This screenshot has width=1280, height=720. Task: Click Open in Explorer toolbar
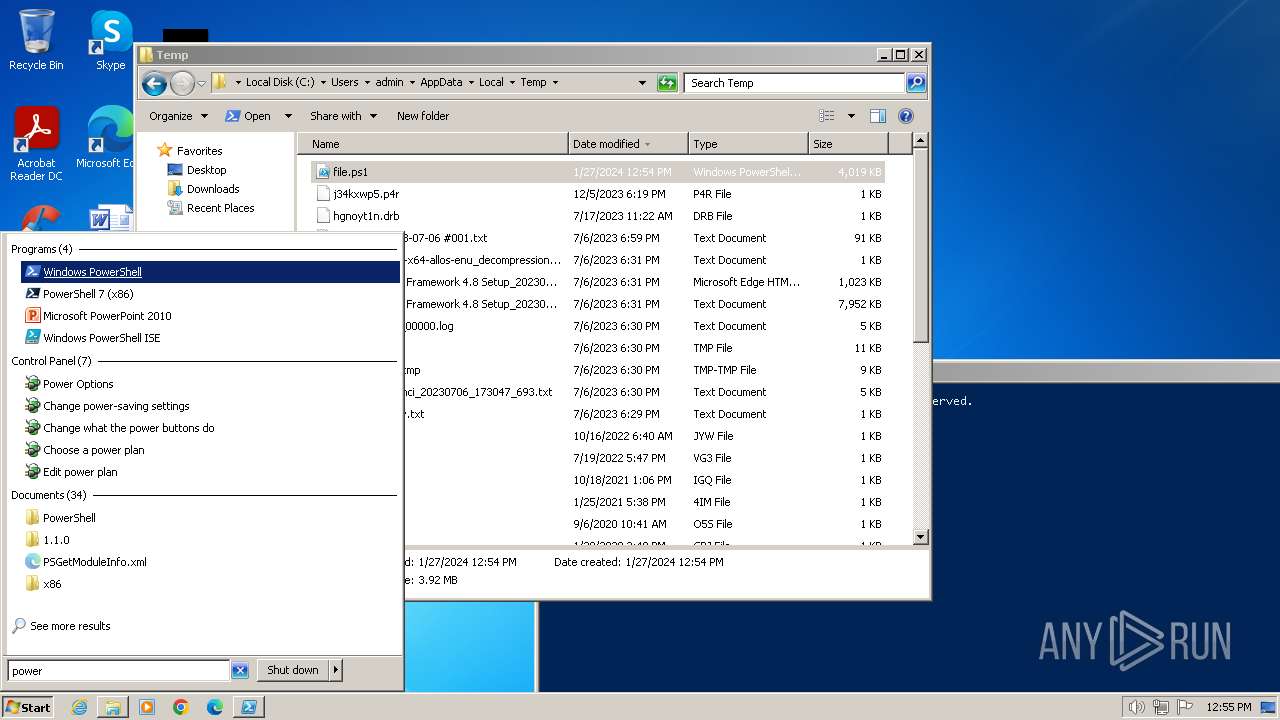point(249,116)
